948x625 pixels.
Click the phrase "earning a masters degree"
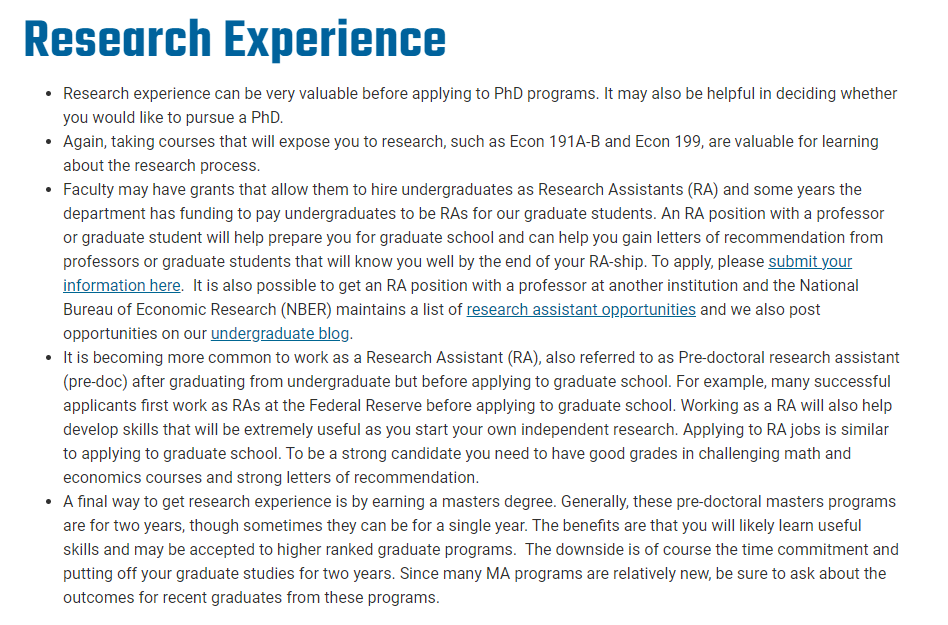point(463,502)
